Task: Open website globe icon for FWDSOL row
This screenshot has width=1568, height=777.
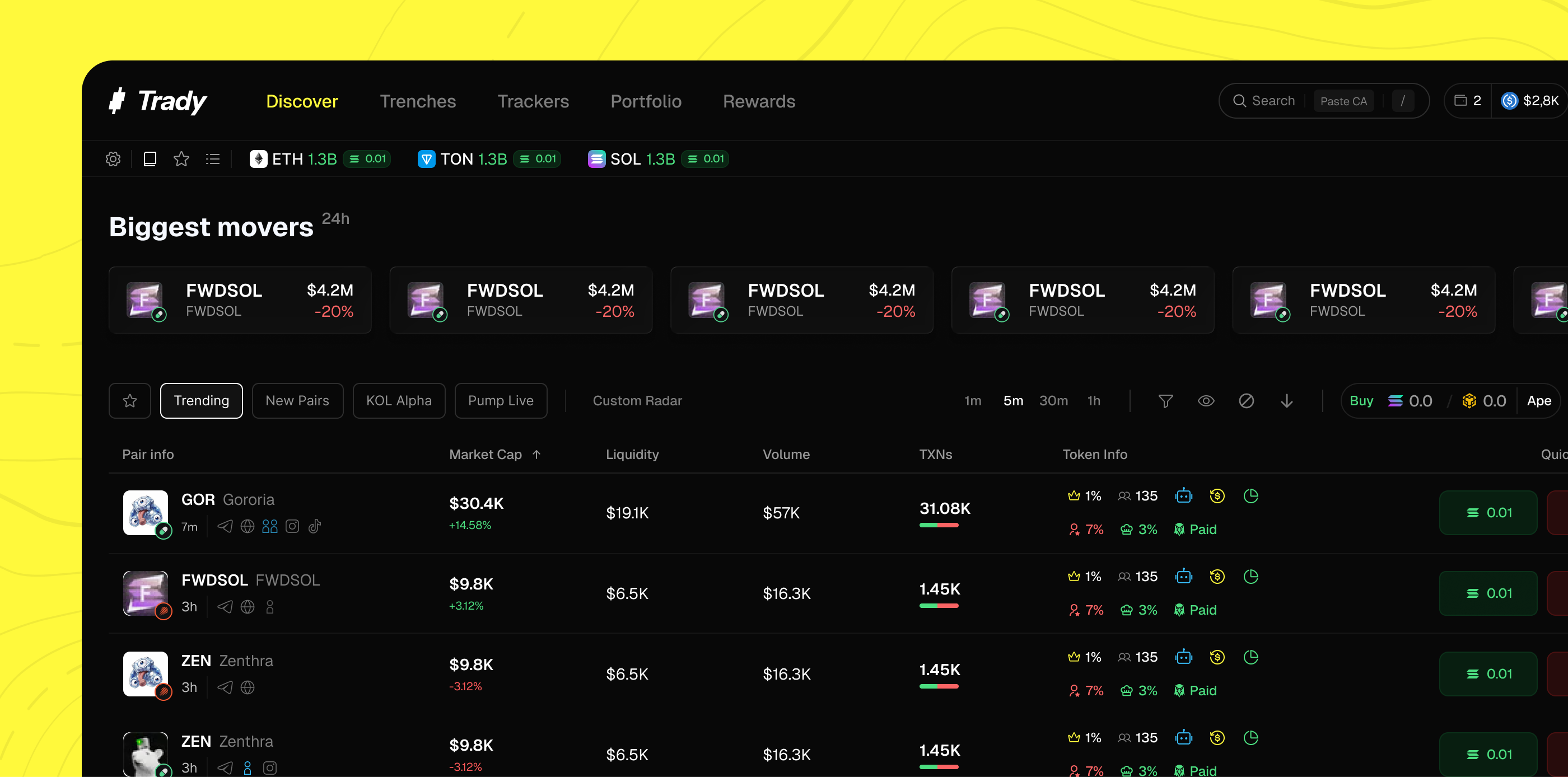Action: (x=247, y=607)
